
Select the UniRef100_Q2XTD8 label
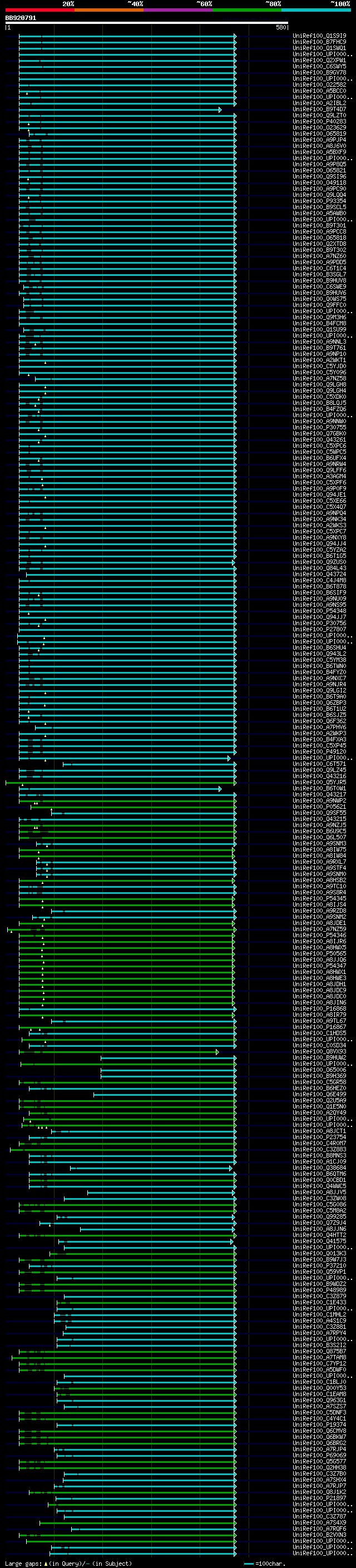tap(319, 244)
